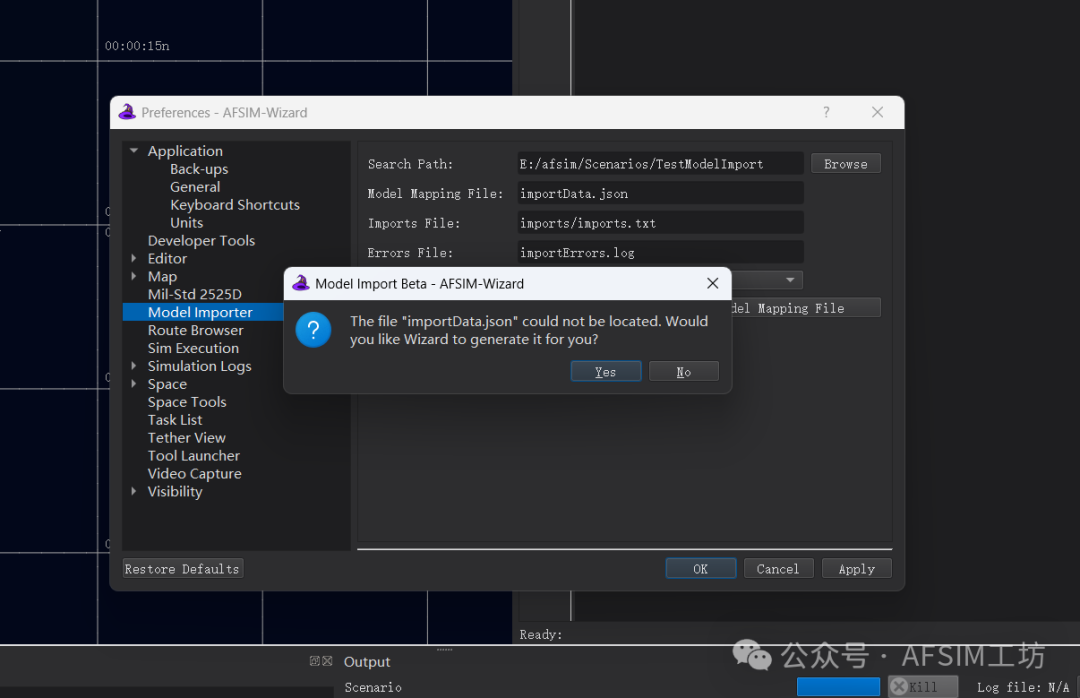Expand the Visibility tree node
Viewport: 1080px width, 698px height.
[134, 491]
